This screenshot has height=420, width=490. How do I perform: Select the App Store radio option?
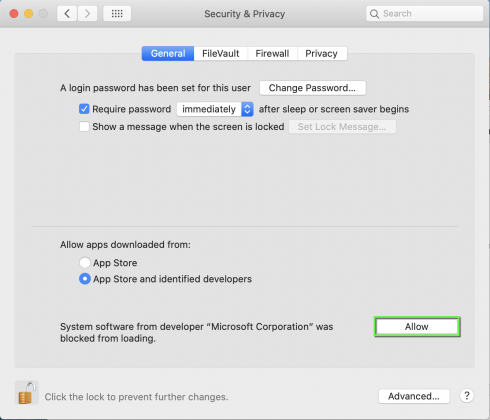(85, 263)
